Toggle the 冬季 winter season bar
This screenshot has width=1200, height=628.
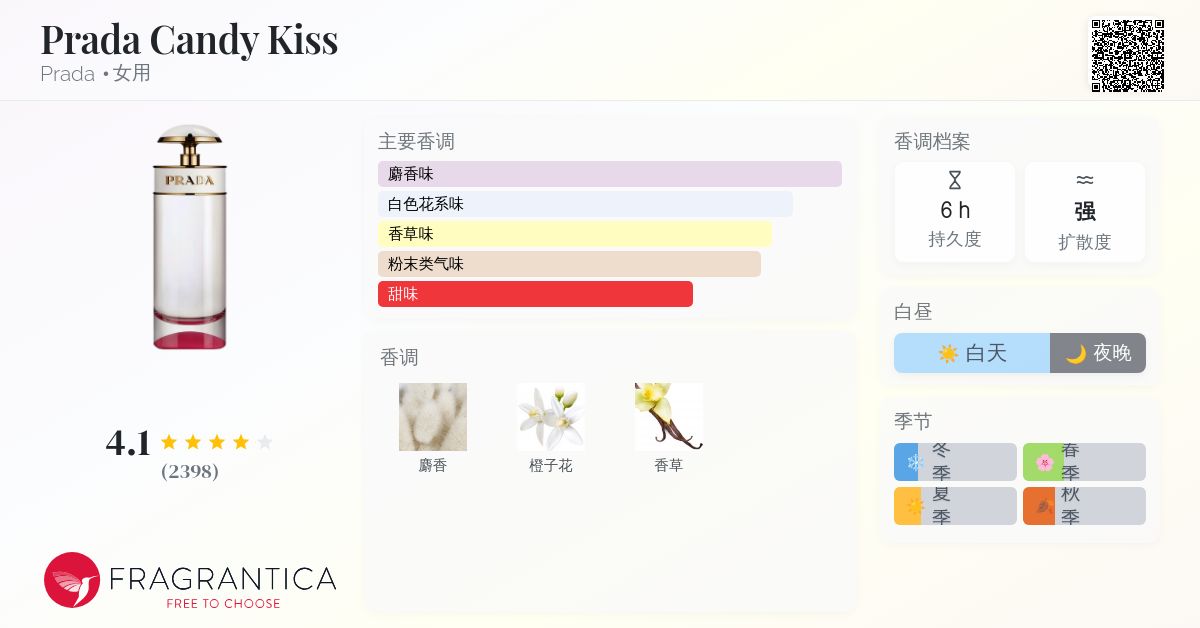pyautogui.click(x=955, y=462)
